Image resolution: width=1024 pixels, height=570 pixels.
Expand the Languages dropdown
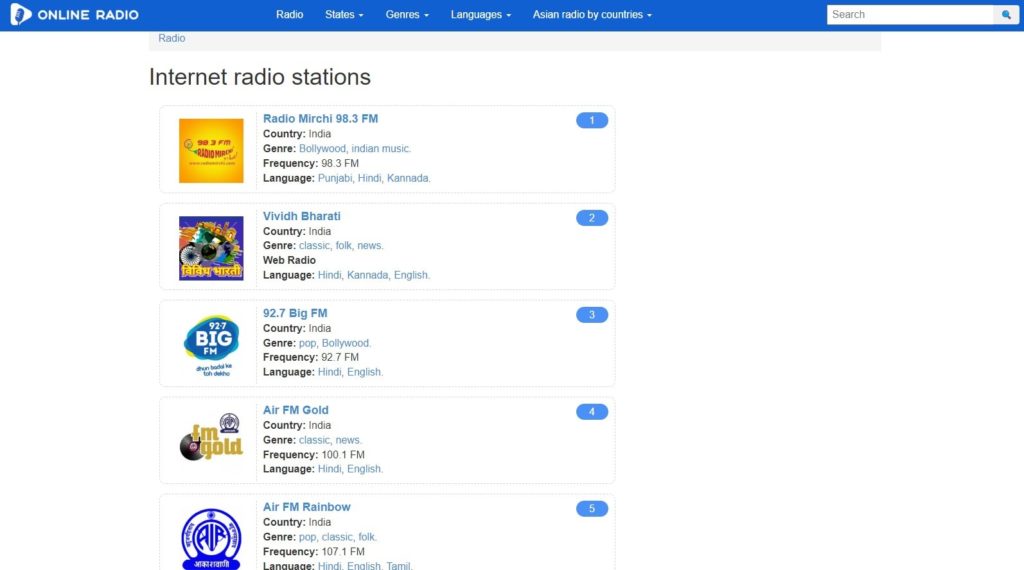click(x=480, y=15)
